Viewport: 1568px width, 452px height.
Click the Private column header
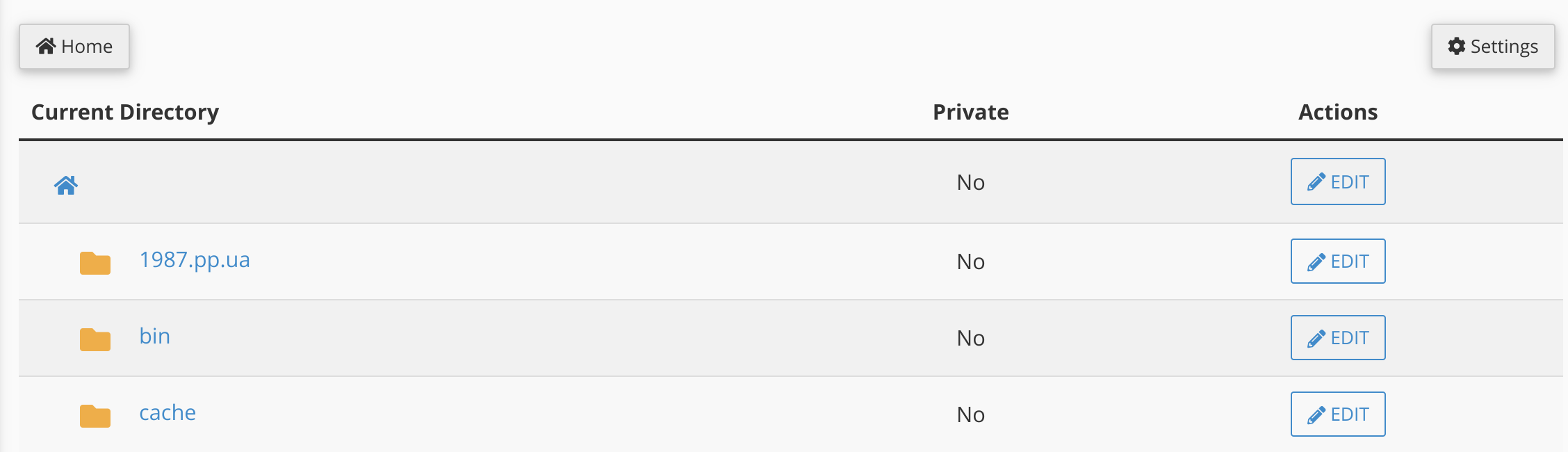(970, 113)
